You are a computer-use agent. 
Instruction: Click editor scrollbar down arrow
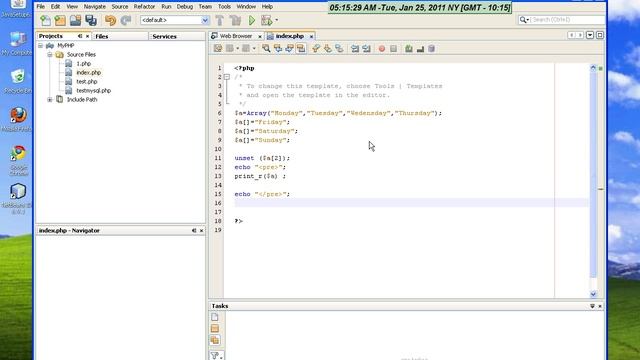(x=593, y=294)
